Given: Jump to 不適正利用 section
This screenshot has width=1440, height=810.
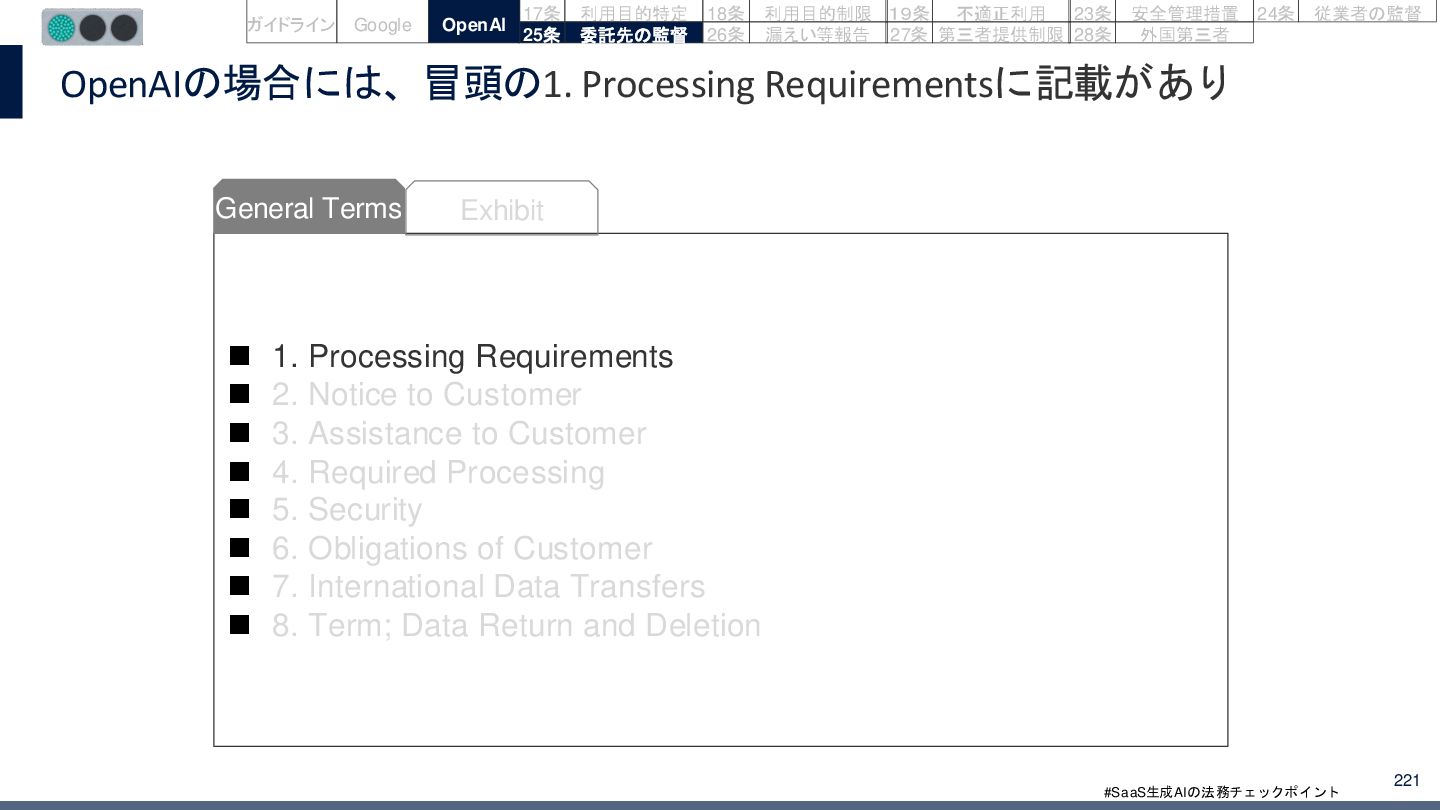Looking at the screenshot, I should pyautogui.click(x=1000, y=12).
